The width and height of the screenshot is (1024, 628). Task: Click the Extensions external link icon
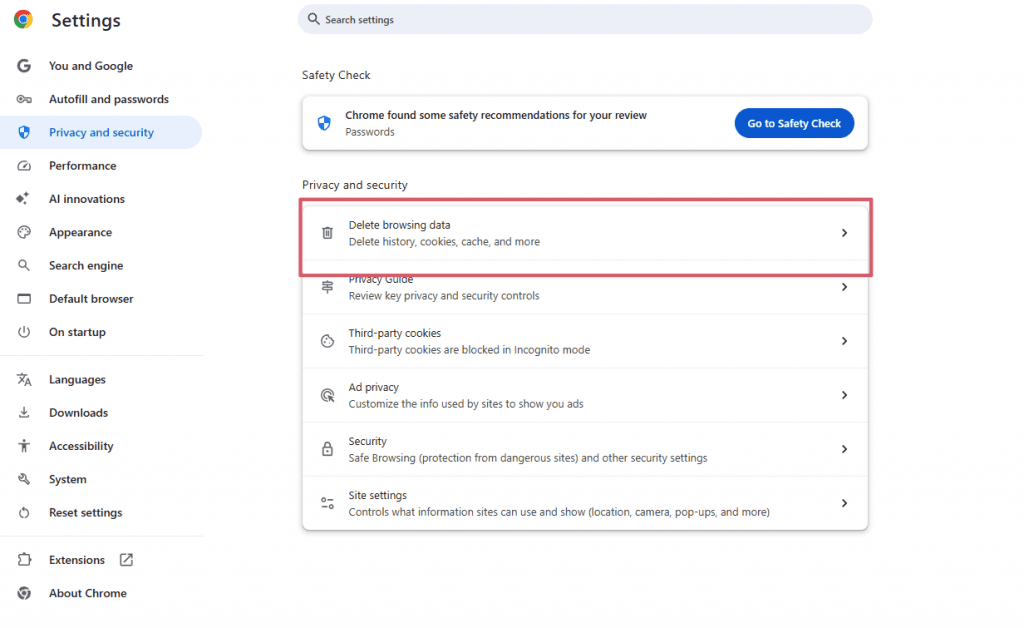pyautogui.click(x=126, y=560)
